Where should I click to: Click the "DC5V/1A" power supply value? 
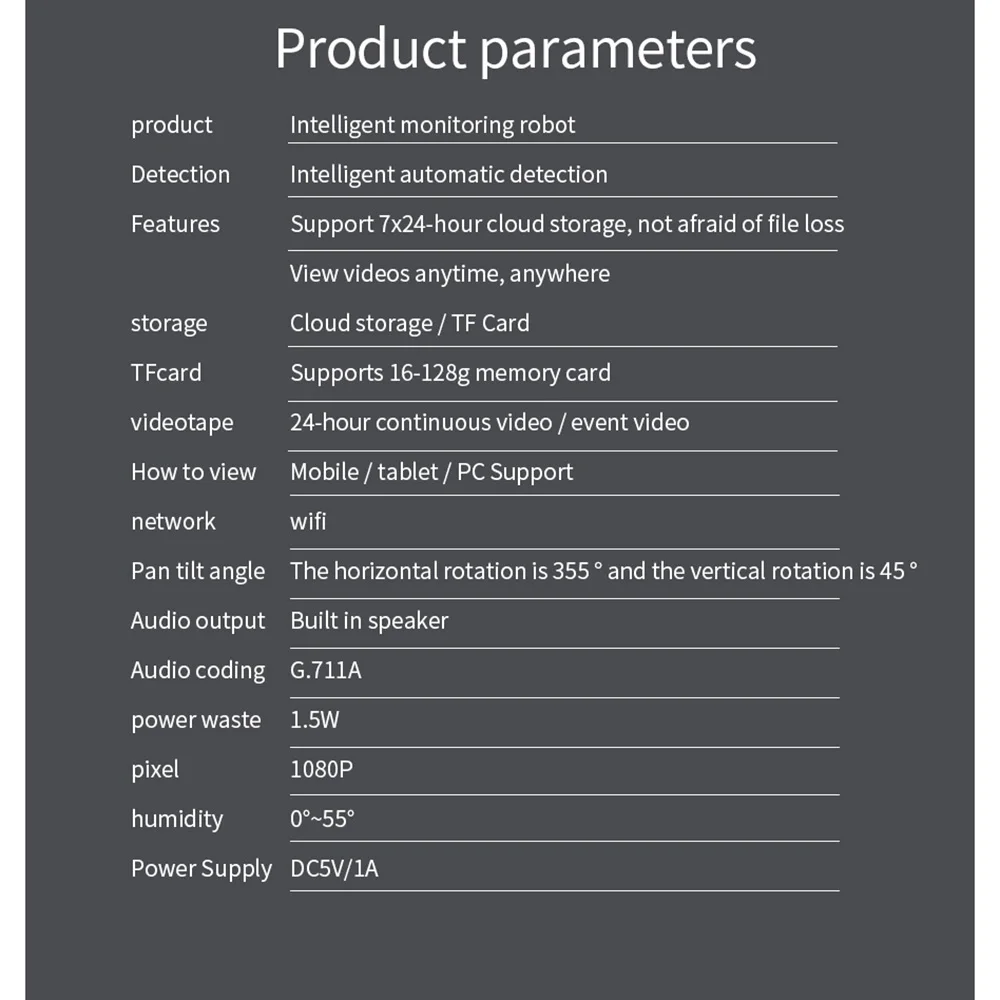334,868
